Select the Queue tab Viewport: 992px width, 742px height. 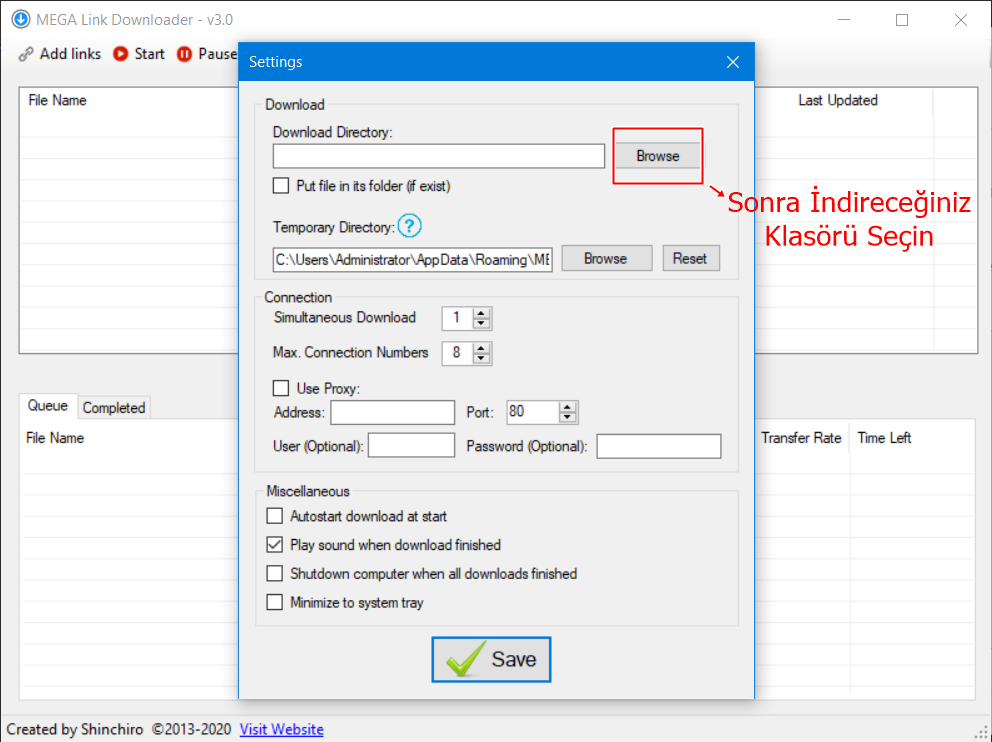(48, 406)
